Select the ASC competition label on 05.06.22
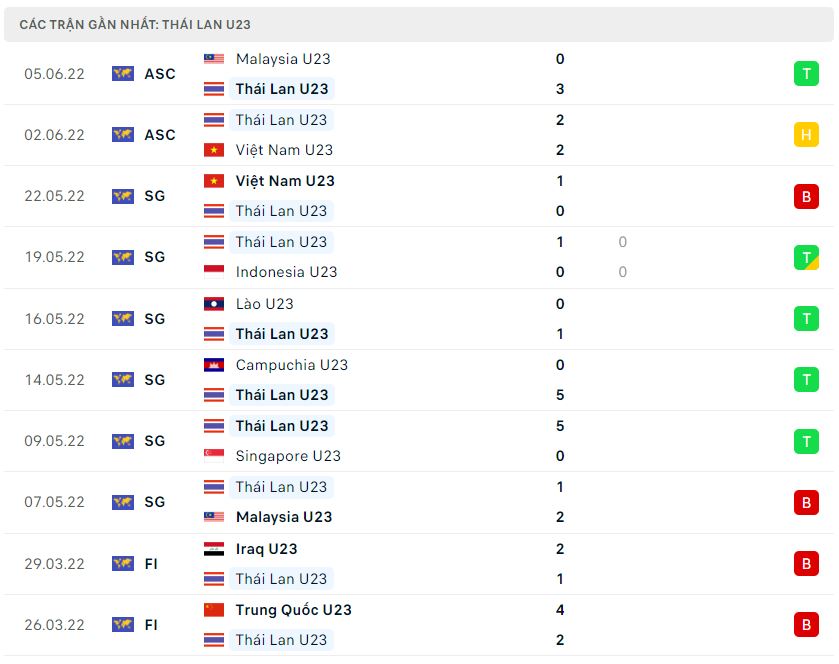Image resolution: width=839 pixels, height=664 pixels. pos(159,74)
